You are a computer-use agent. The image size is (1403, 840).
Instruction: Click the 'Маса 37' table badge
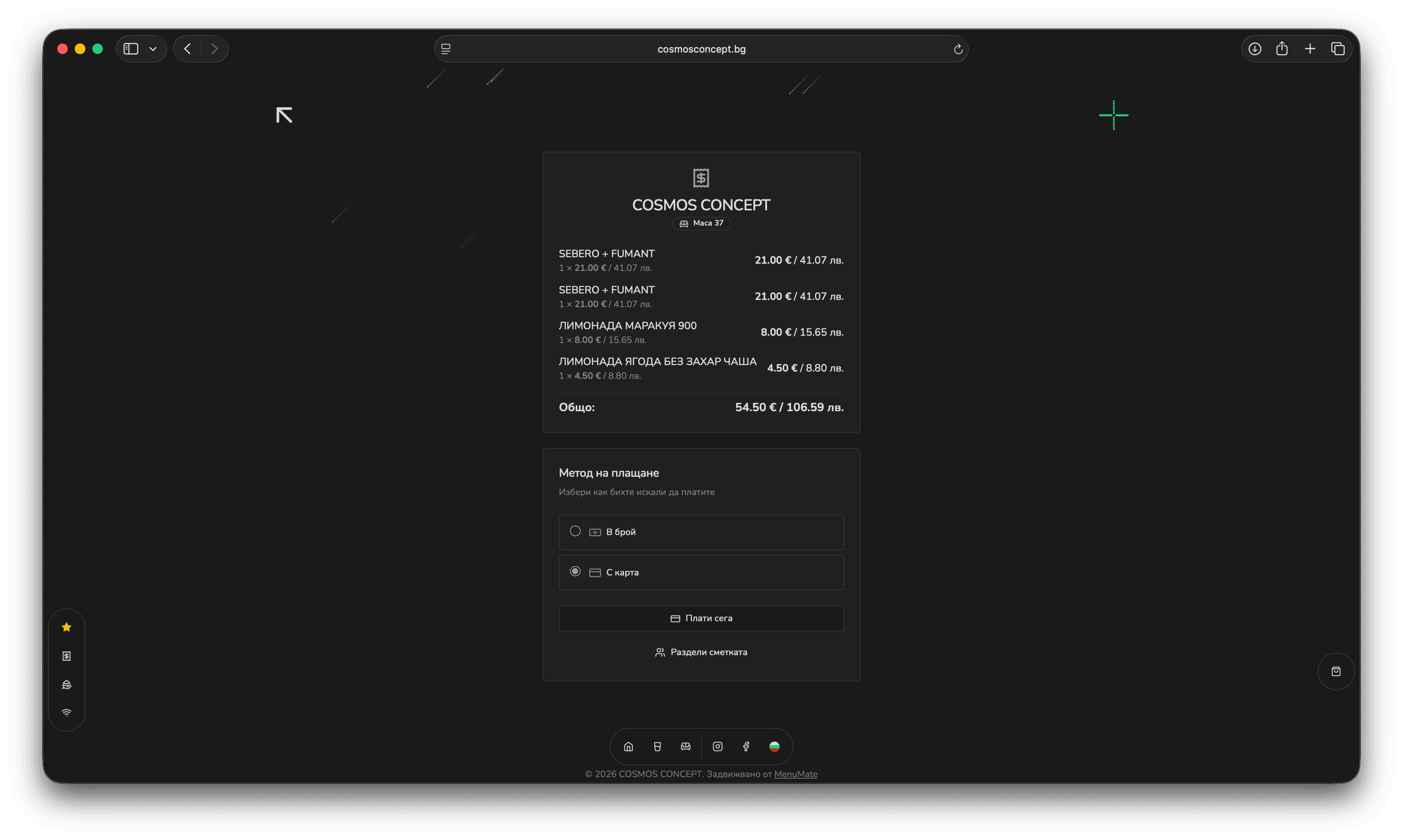[x=701, y=223]
